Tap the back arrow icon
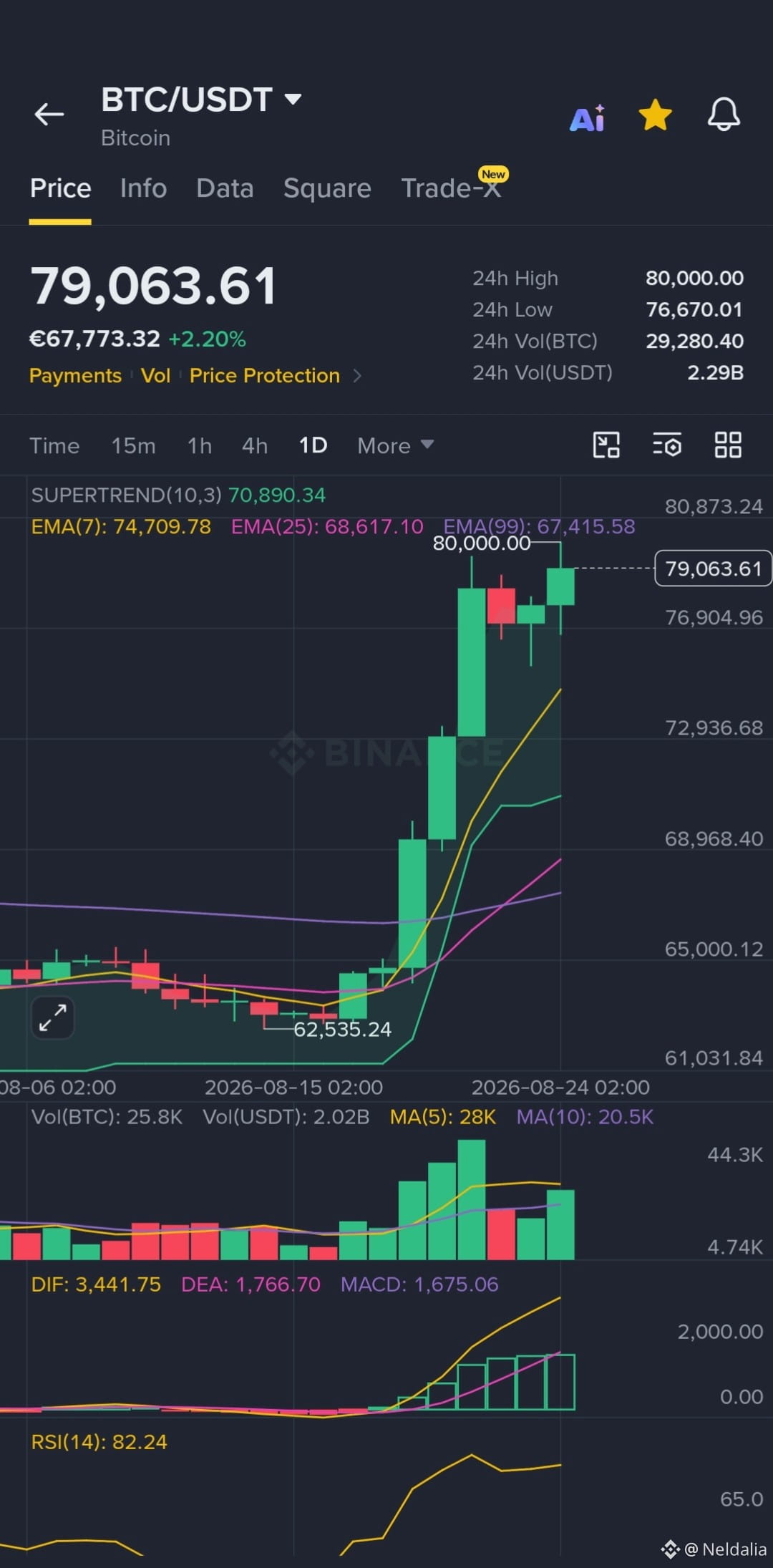This screenshot has width=773, height=1568. point(49,114)
